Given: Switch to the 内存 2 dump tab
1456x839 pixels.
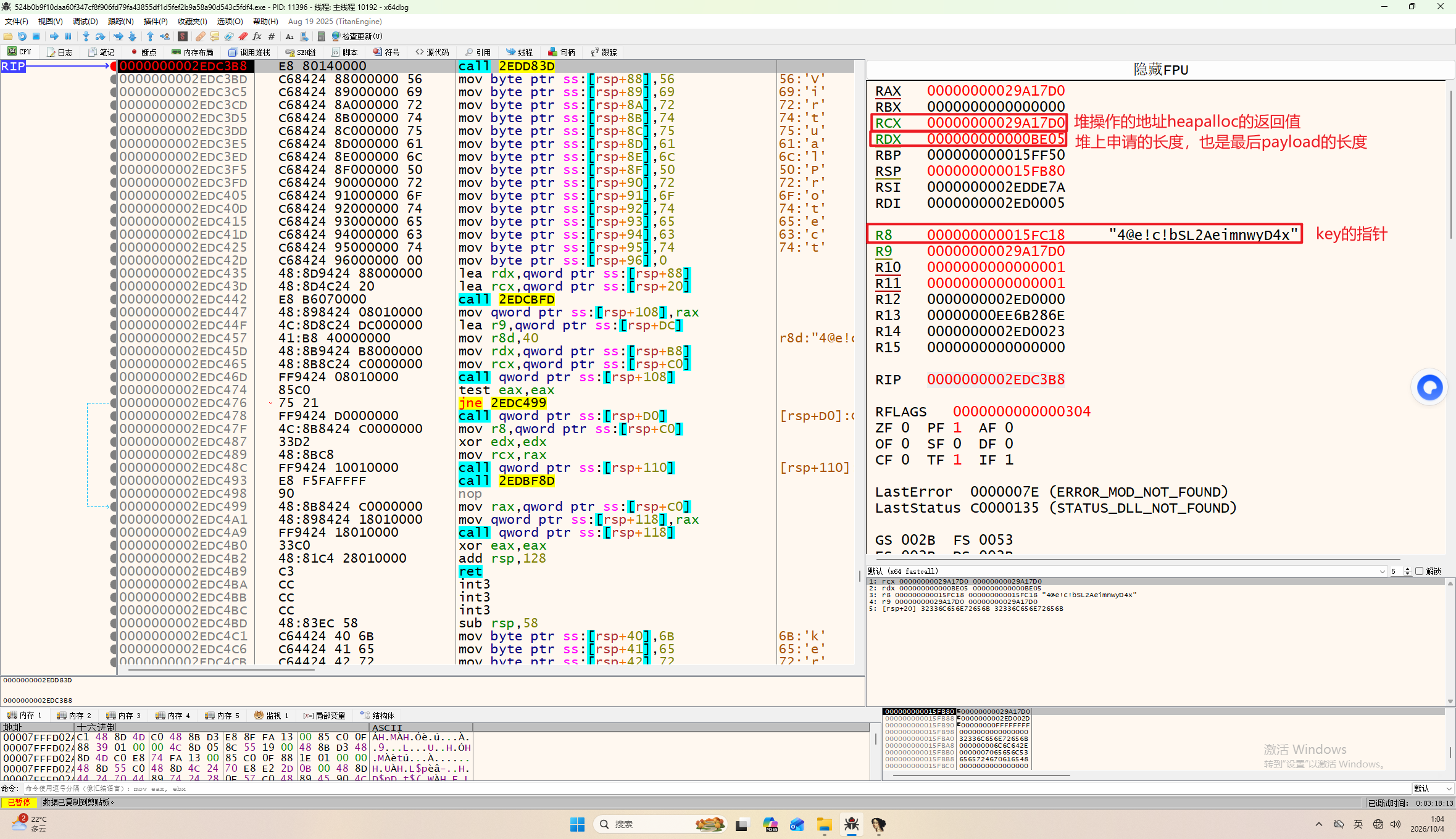Looking at the screenshot, I should point(74,716).
